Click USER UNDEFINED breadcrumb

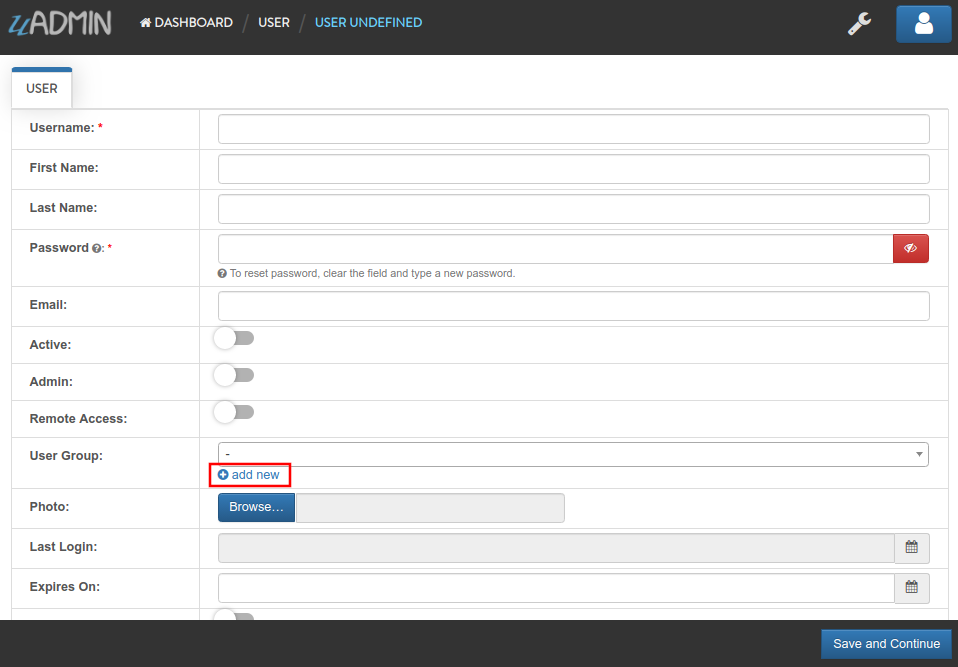click(x=368, y=23)
